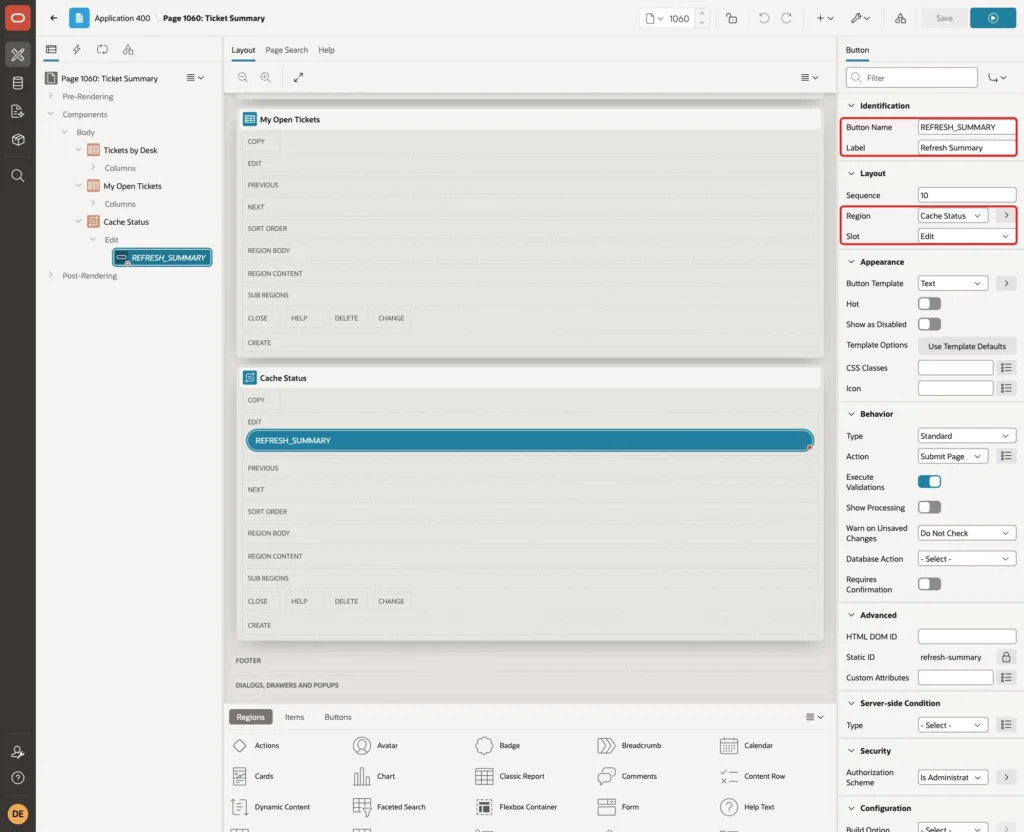Switch to the Processing tab icon

(x=102, y=50)
